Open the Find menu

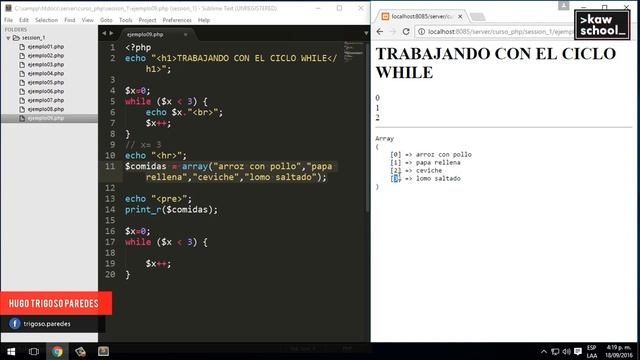[69, 20]
